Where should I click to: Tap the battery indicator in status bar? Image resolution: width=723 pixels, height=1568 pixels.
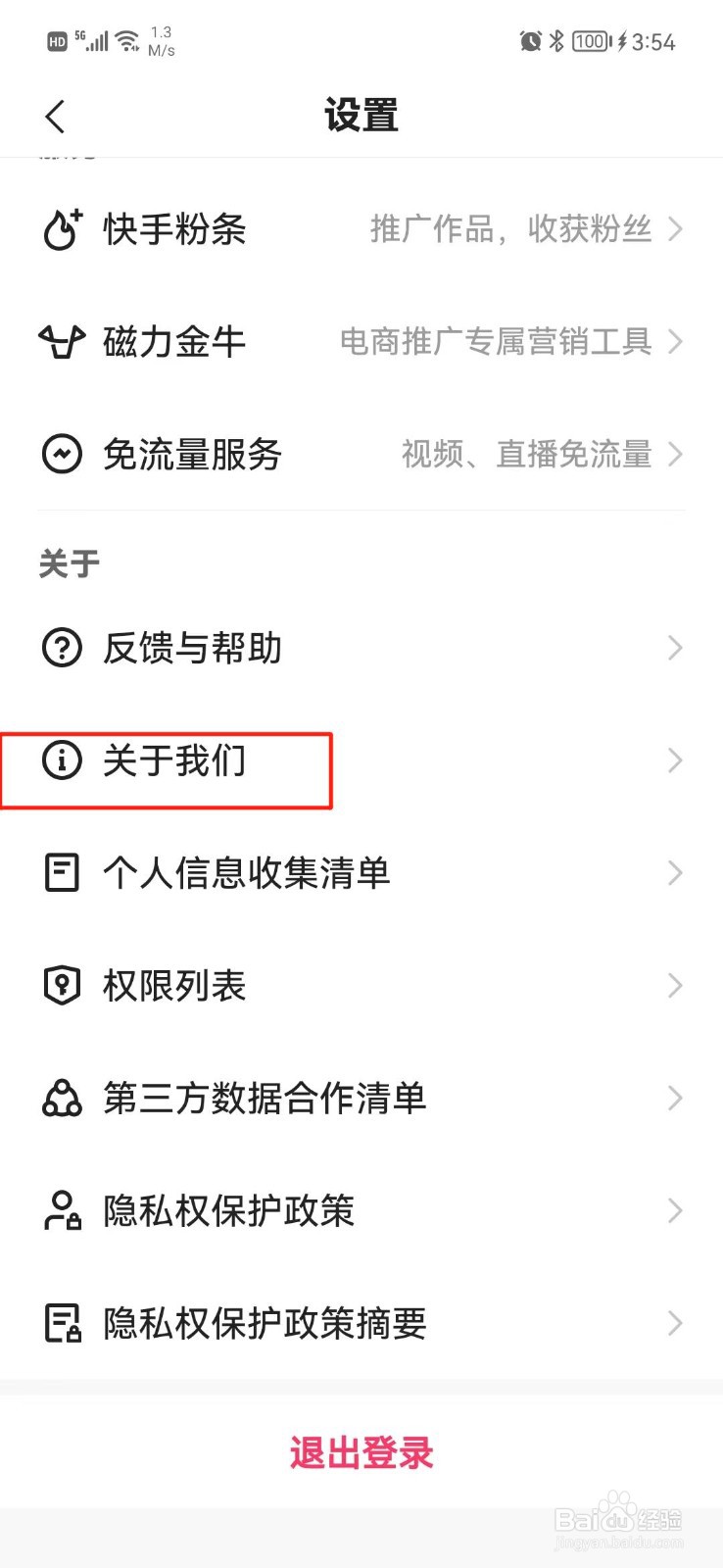tap(592, 41)
